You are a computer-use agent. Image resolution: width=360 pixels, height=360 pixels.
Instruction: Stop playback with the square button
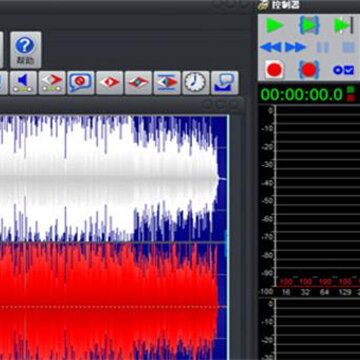pyautogui.click(x=349, y=47)
